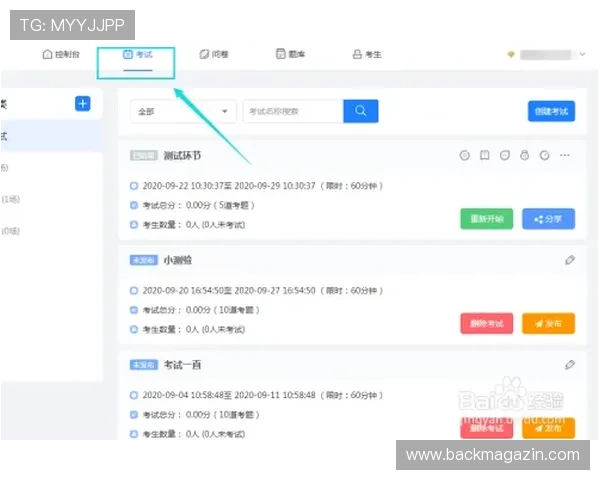Image resolution: width=600 pixels, height=480 pixels.
Task: Click green 重新开始 button on 测试环节
Action: 487,219
